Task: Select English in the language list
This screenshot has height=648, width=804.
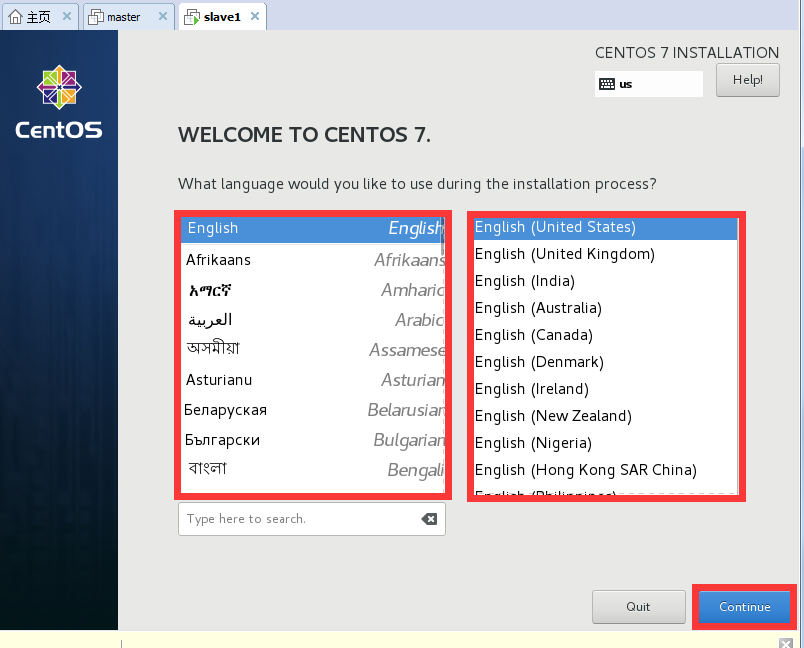Action: pos(312,229)
